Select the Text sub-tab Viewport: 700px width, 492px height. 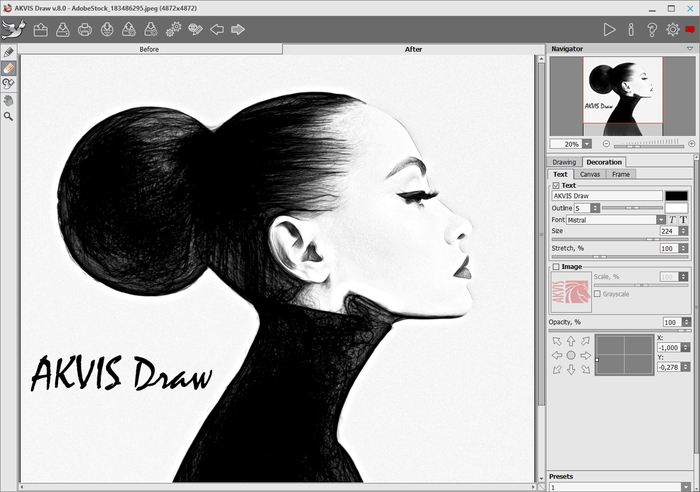(x=560, y=174)
